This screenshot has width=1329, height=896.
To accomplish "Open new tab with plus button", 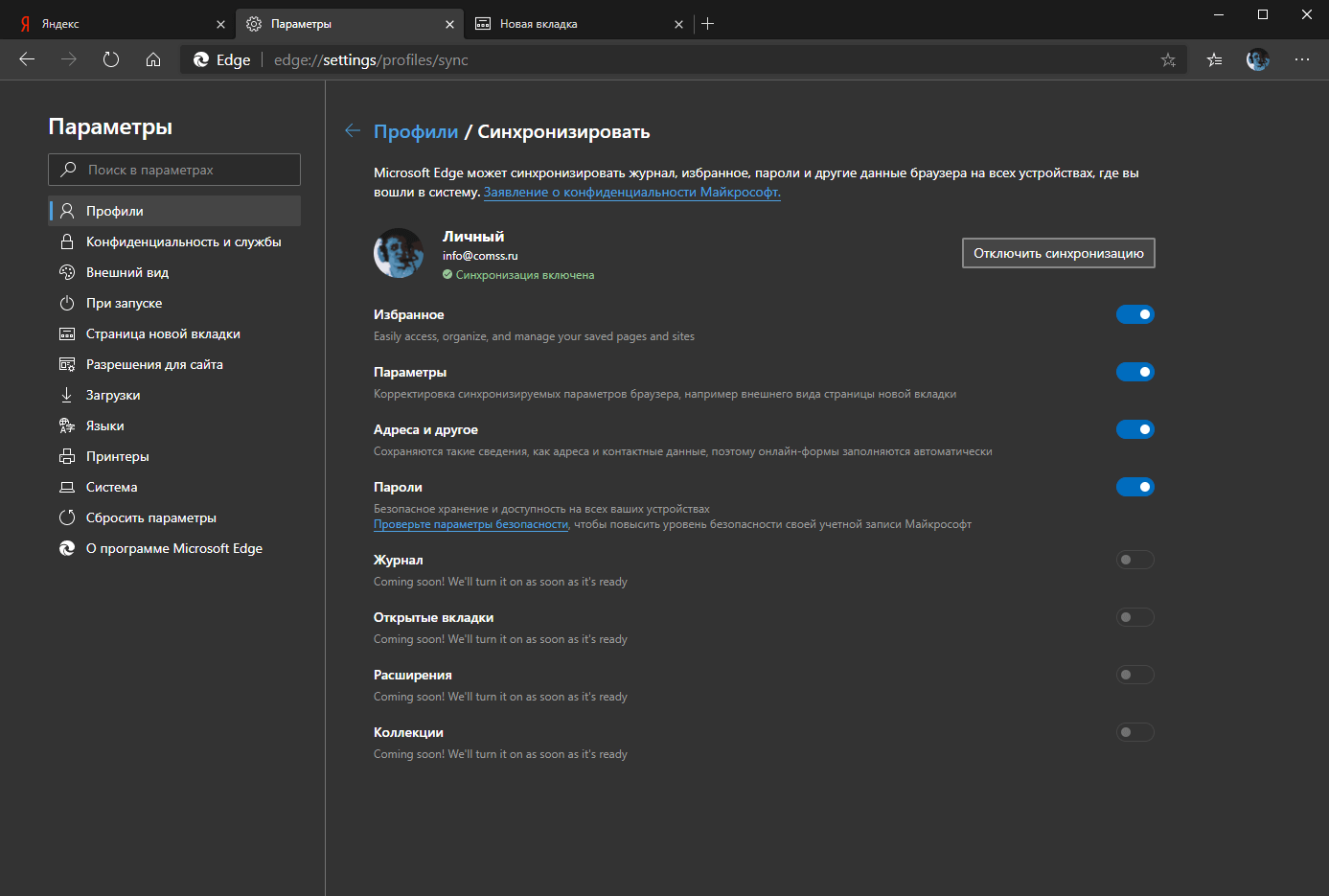I will point(708,24).
